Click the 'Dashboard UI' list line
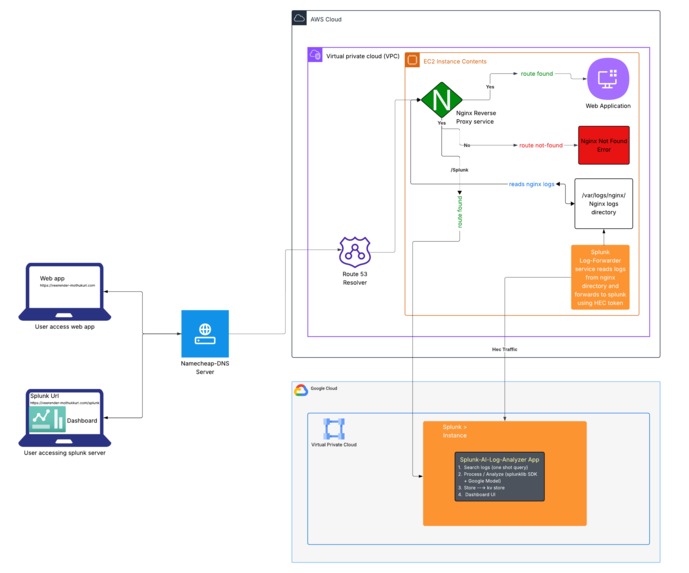Image resolution: width=689 pixels, height=573 pixels. tap(477, 495)
